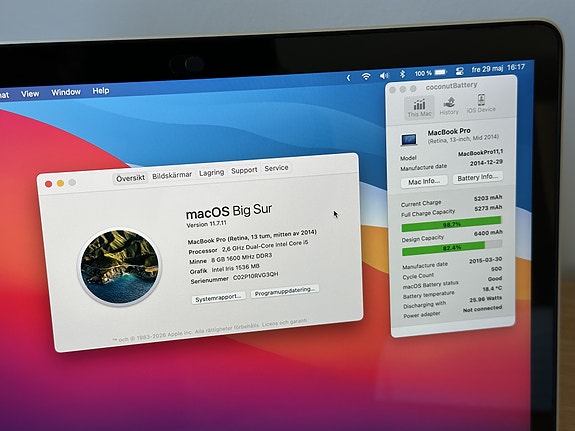Switch to iOS Device view
This screenshot has height=431, width=575.
pyautogui.click(x=481, y=103)
